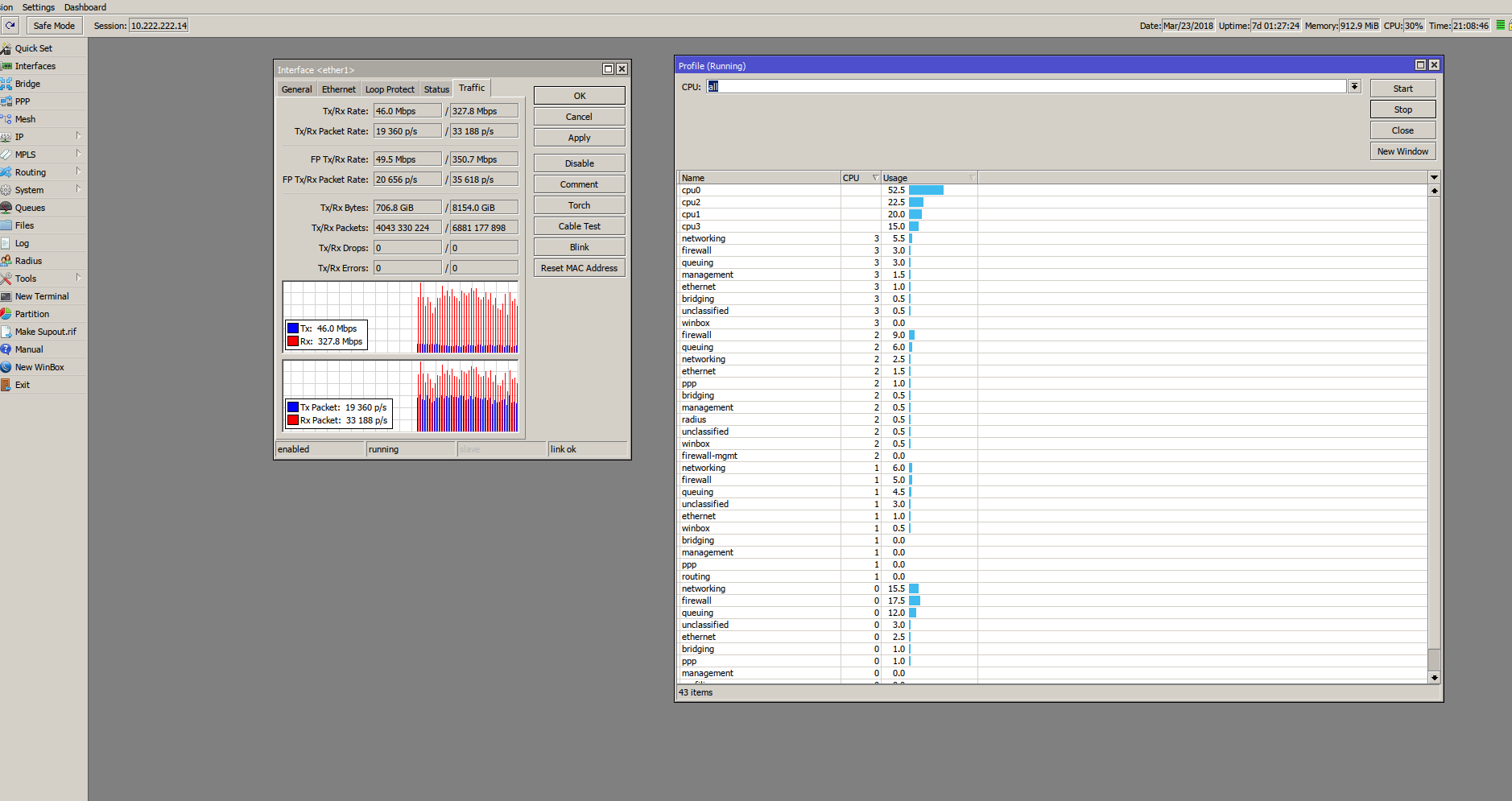This screenshot has width=1512, height=801.
Task: Launch New Terminal from the sidebar
Action: [42, 296]
